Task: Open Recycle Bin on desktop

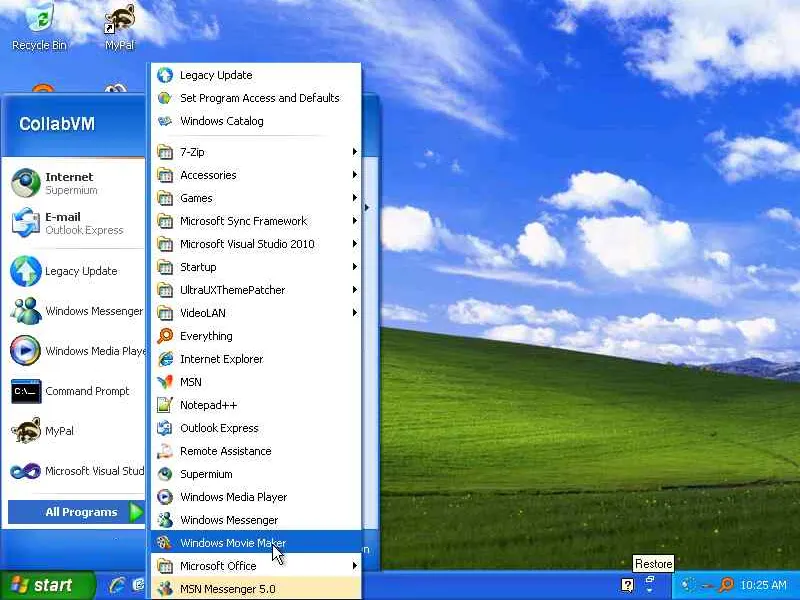Action: pyautogui.click(x=39, y=26)
